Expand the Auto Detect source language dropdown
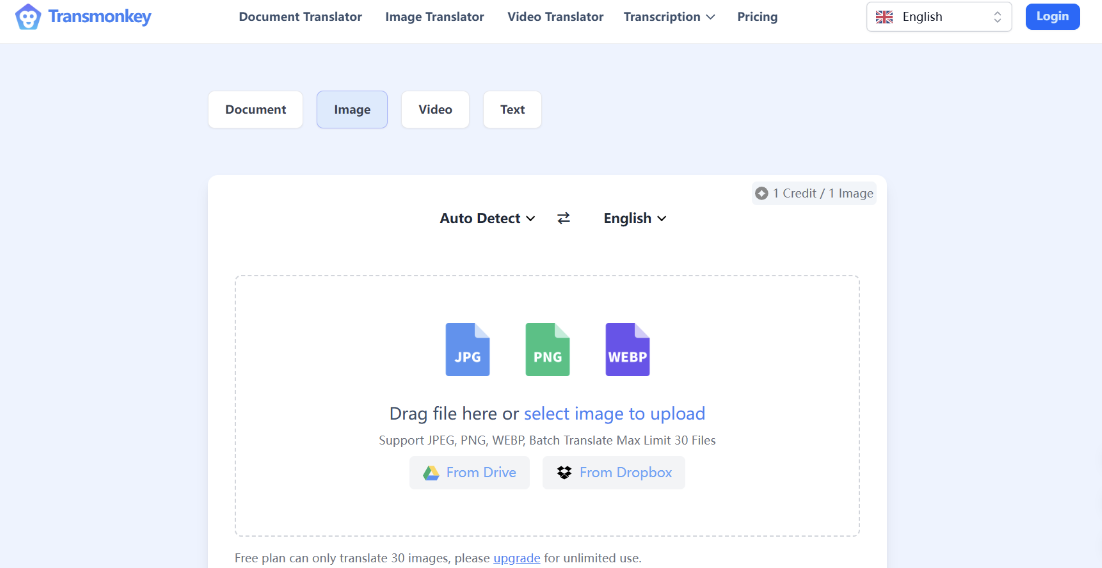Image resolution: width=1102 pixels, height=568 pixels. pos(487,218)
